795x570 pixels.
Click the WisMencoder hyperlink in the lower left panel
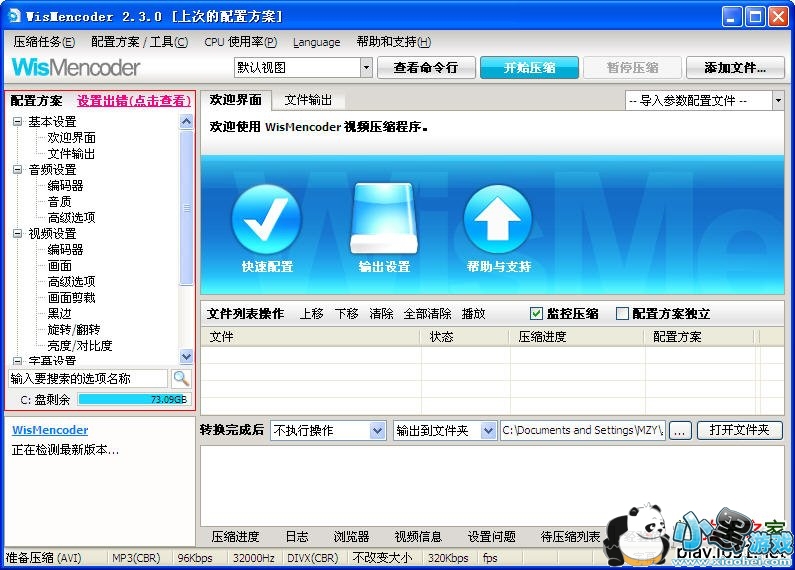pyautogui.click(x=50, y=430)
